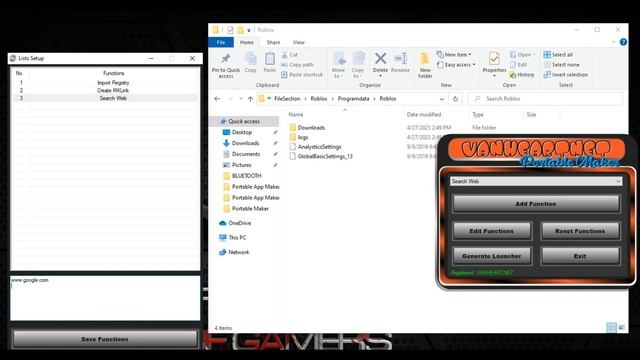
Task: Switch to the Home tab
Action: 247,42
